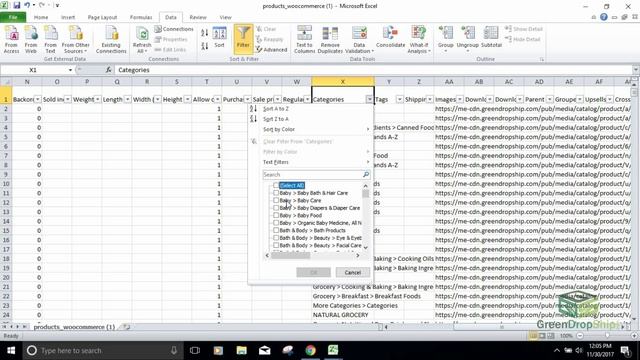Open the Excel Help icon

(604, 17)
